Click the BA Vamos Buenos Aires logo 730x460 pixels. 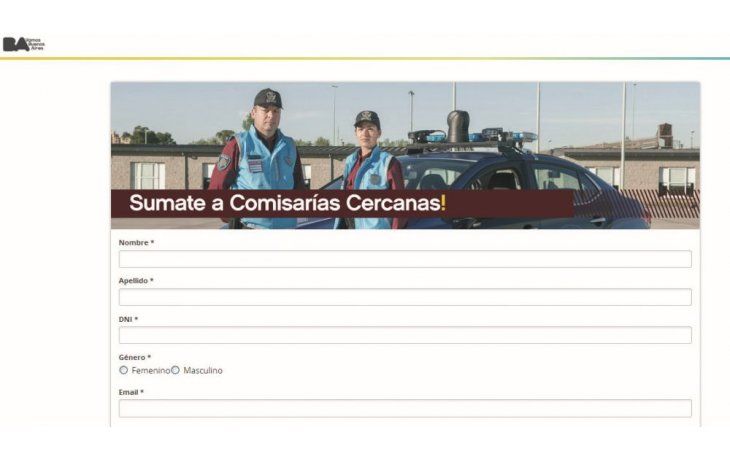(24, 44)
